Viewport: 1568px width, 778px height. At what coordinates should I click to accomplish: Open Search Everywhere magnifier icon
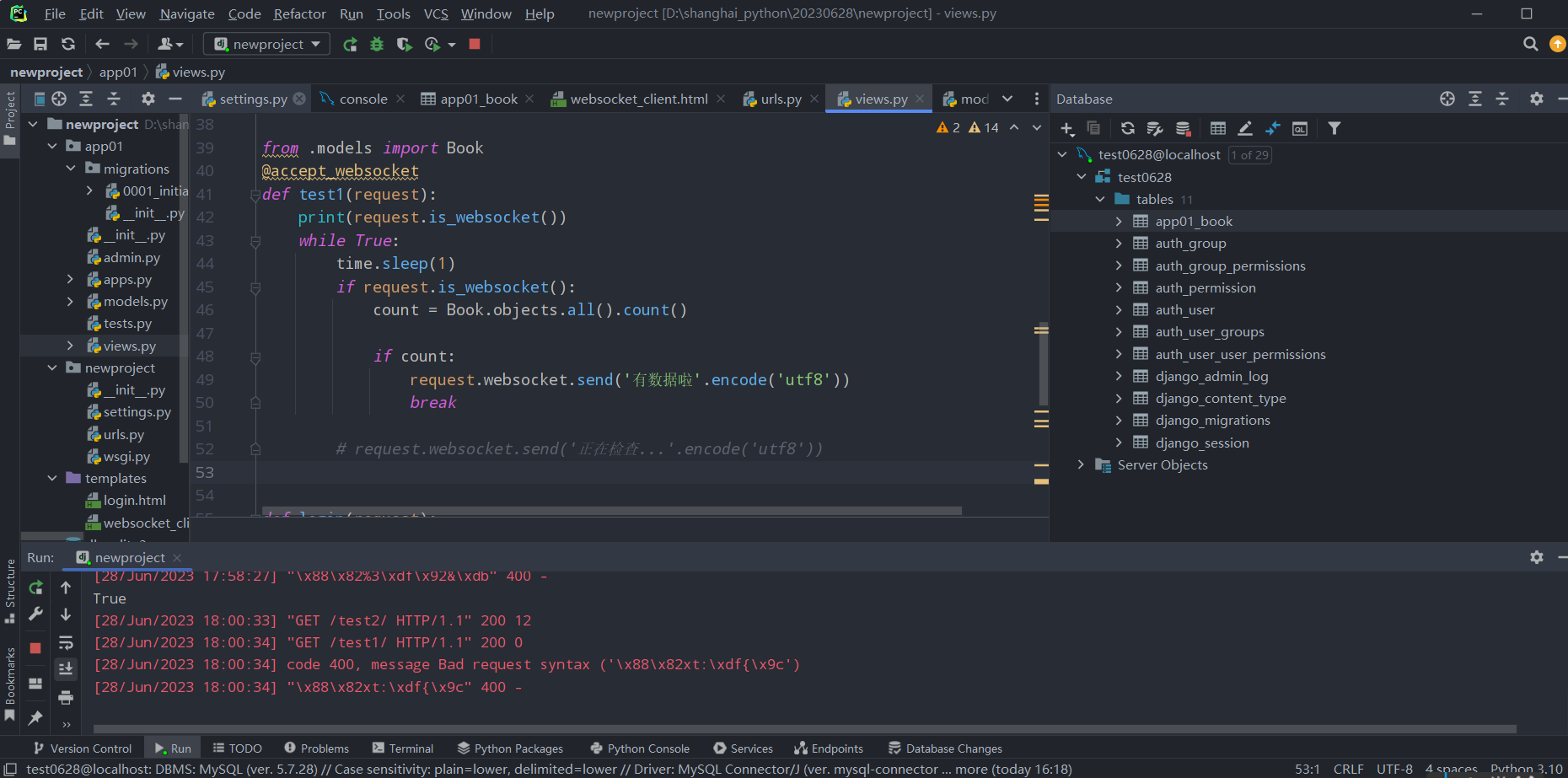tap(1531, 44)
